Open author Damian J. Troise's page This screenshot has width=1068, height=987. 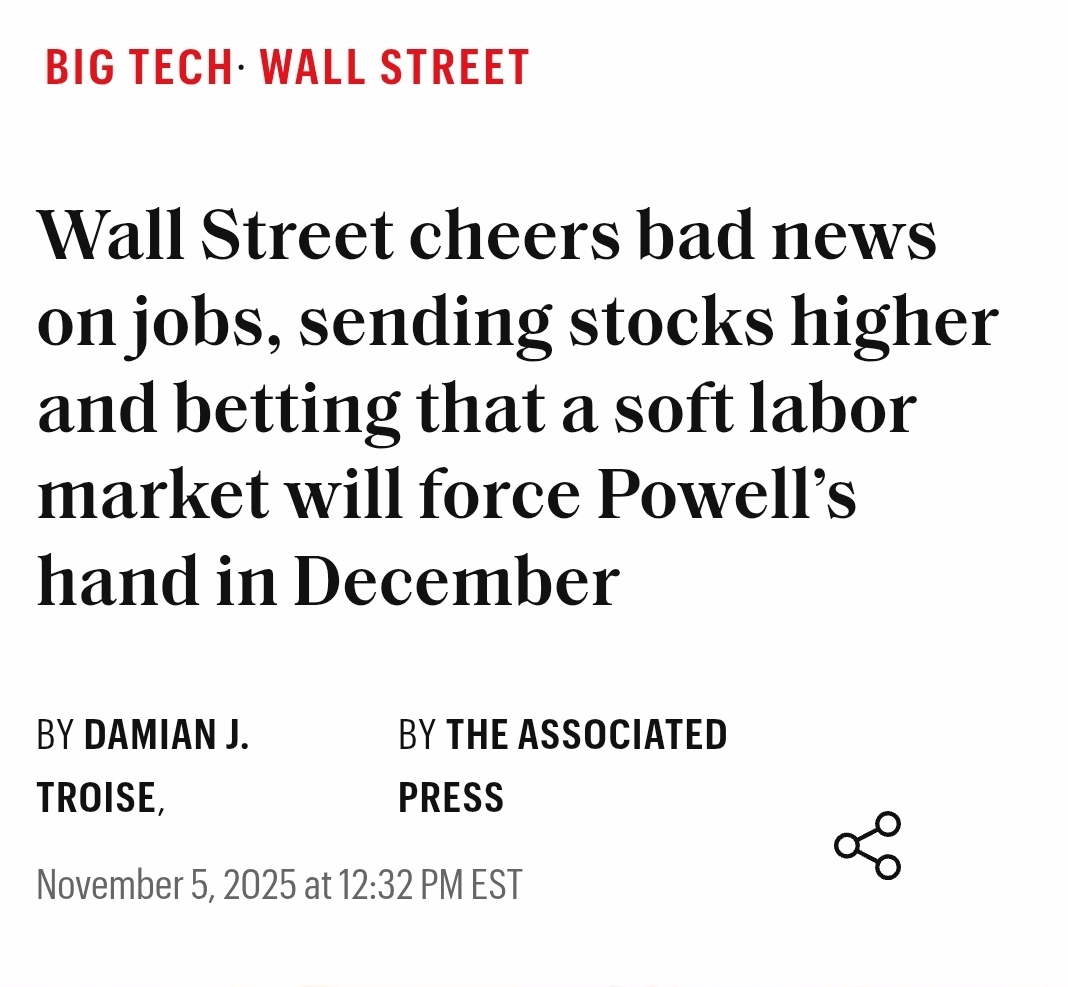pos(166,736)
